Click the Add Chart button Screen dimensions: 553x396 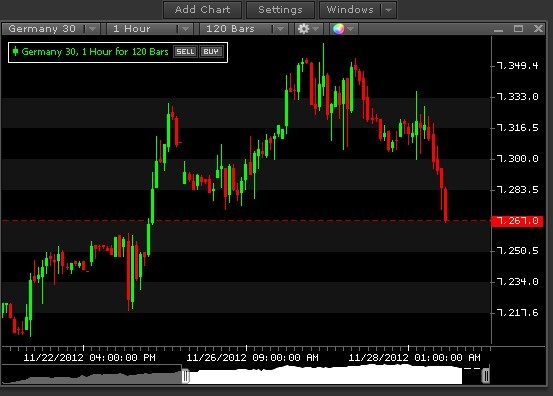click(202, 10)
